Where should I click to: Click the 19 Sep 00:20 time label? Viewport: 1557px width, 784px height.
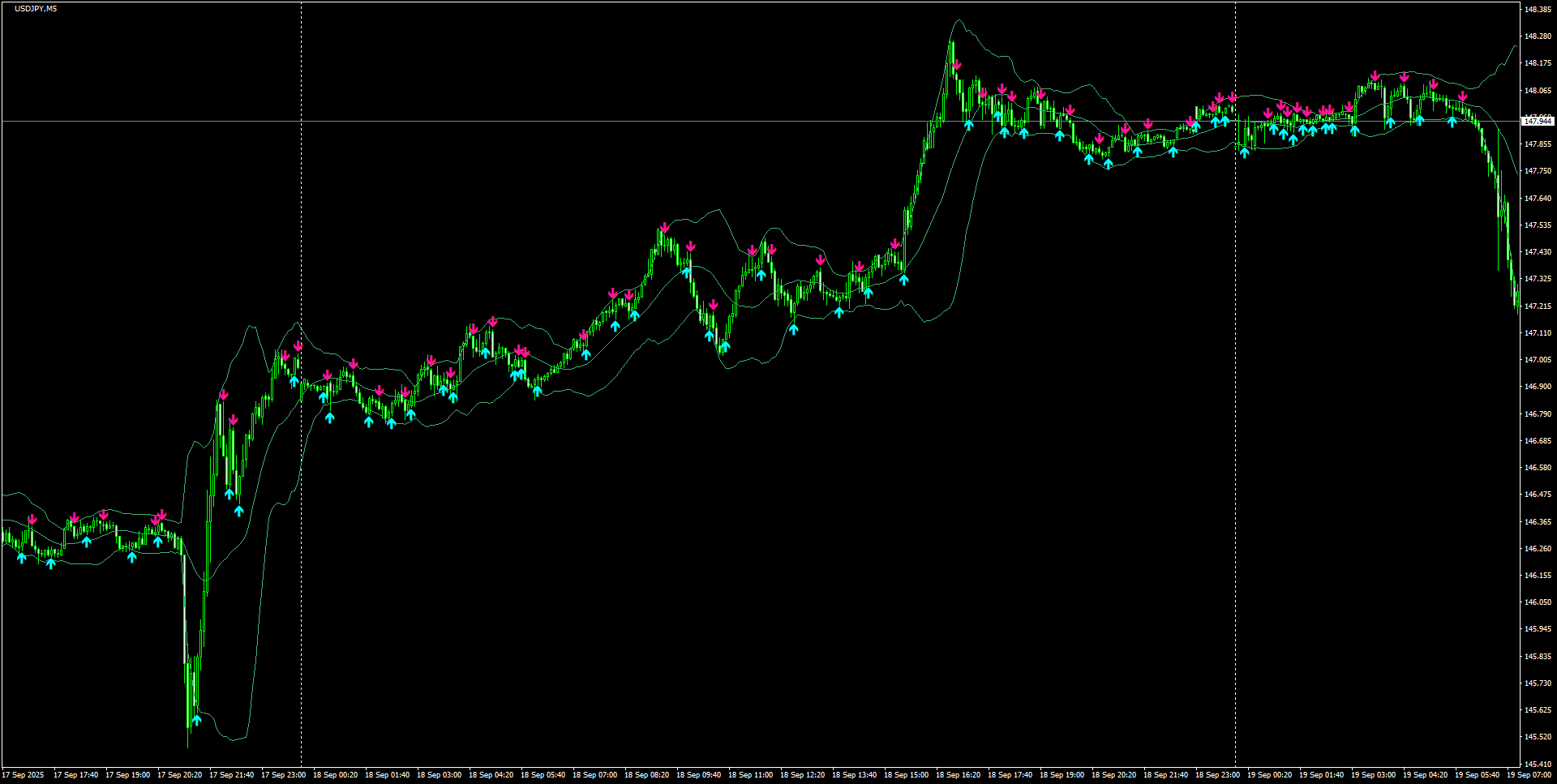[x=1269, y=775]
